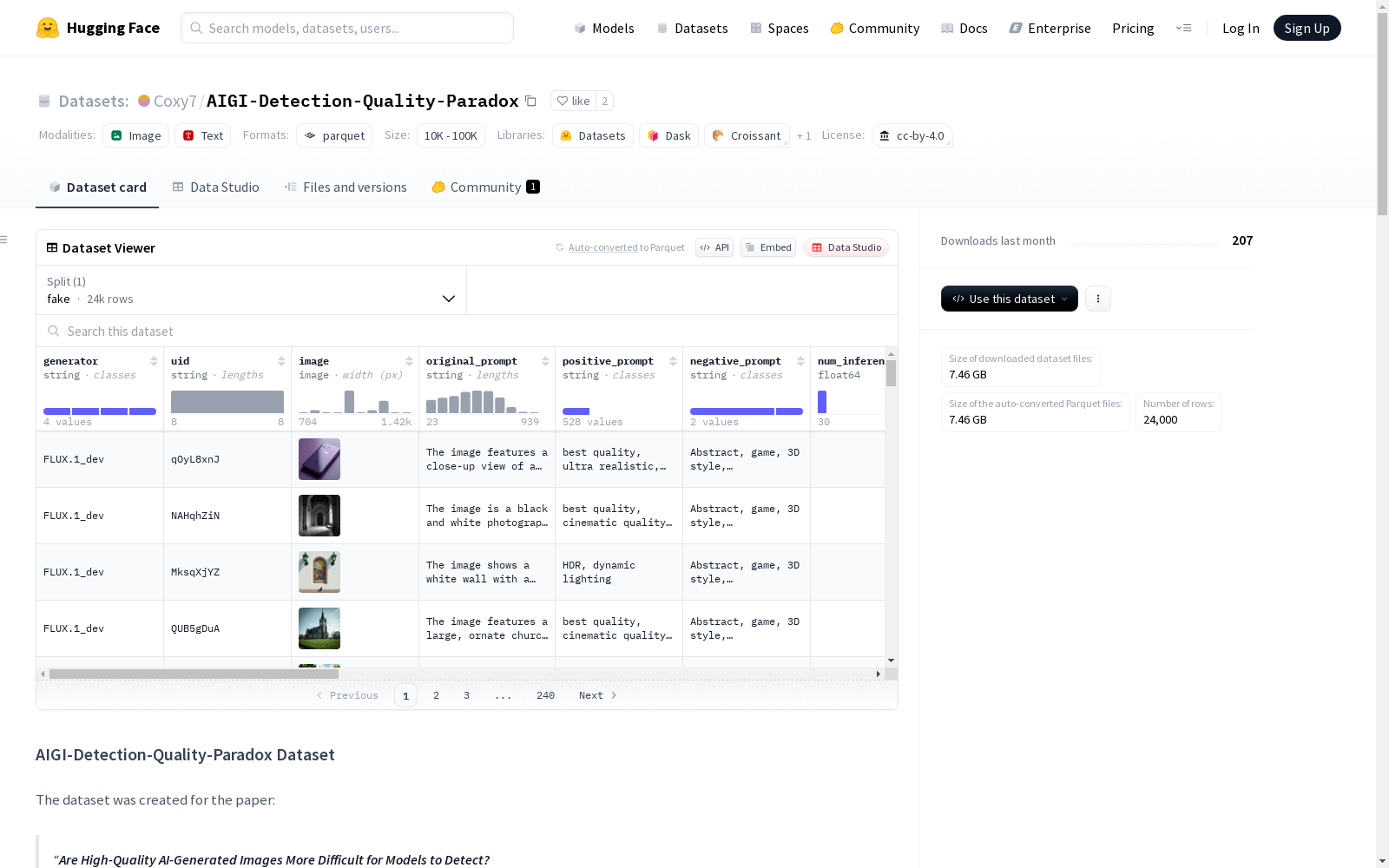Open the Community nav item

875,28
